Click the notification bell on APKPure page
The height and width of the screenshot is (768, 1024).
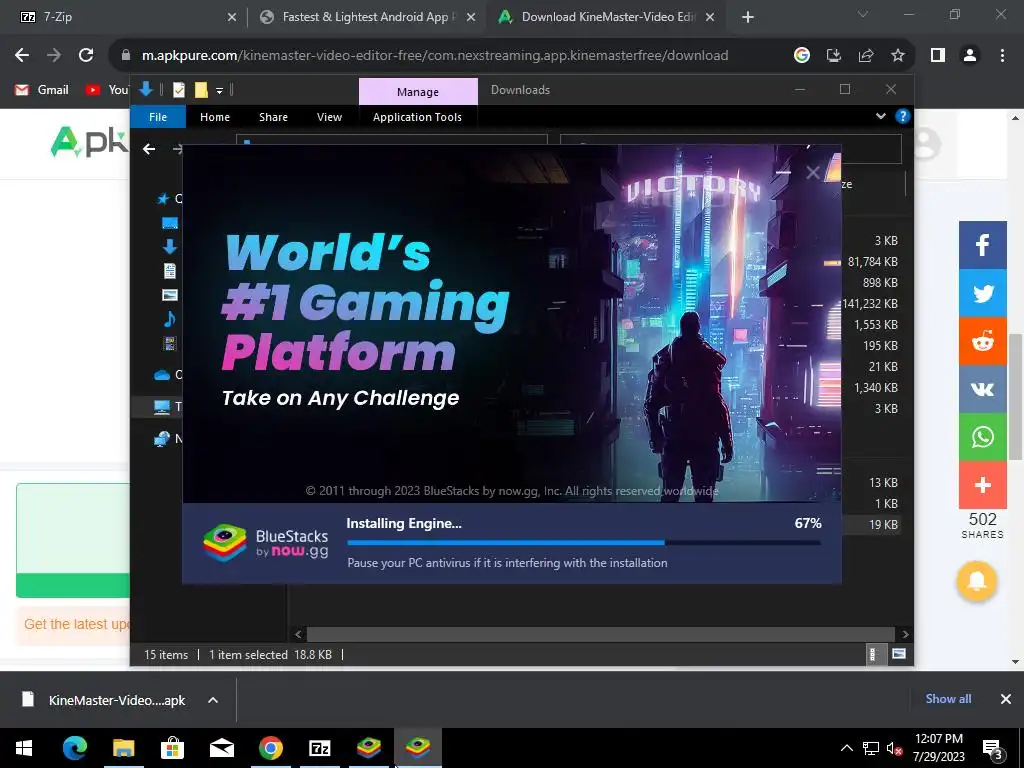pyautogui.click(x=977, y=581)
